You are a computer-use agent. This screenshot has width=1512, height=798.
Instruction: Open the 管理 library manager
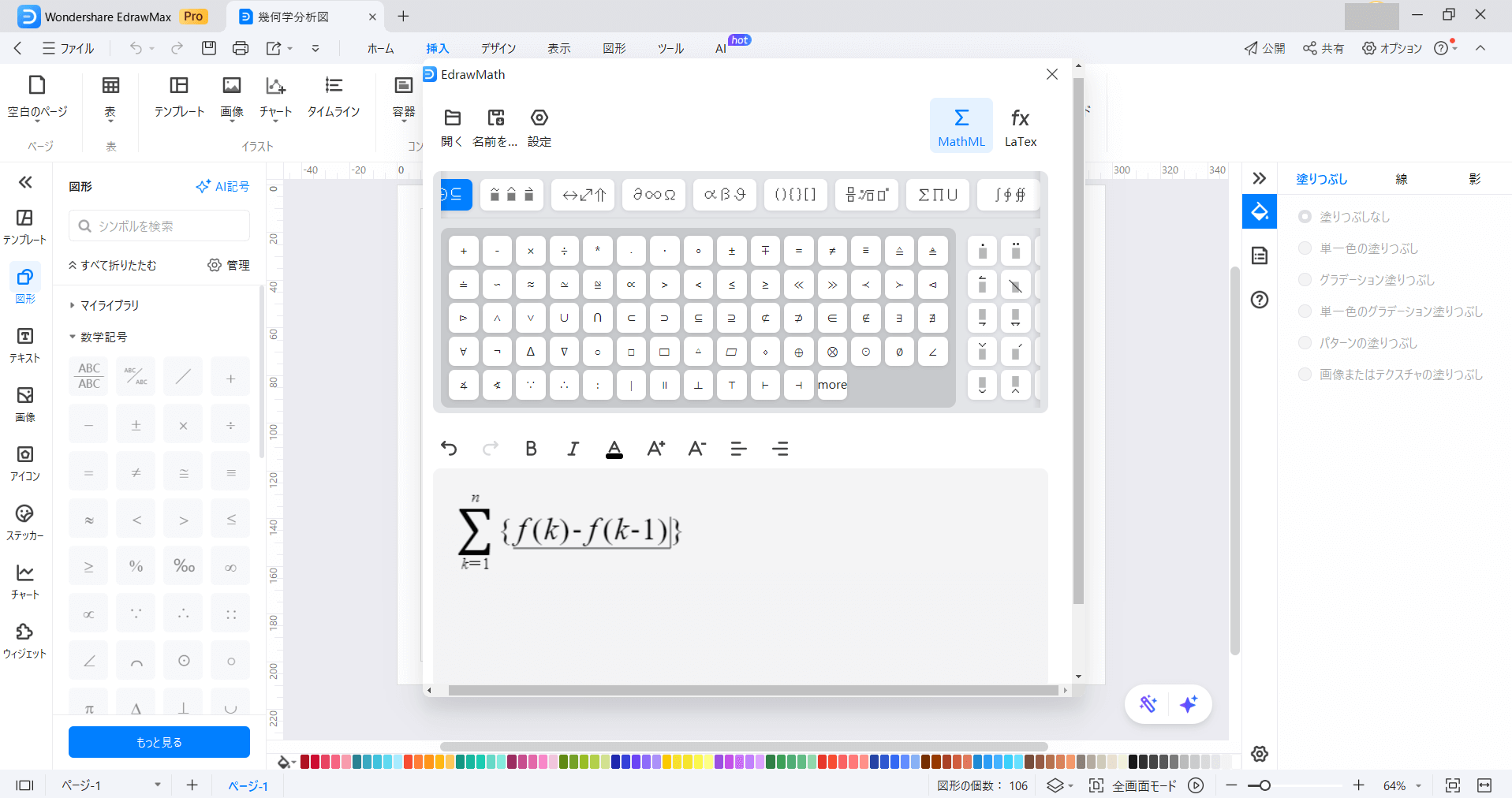tap(229, 265)
